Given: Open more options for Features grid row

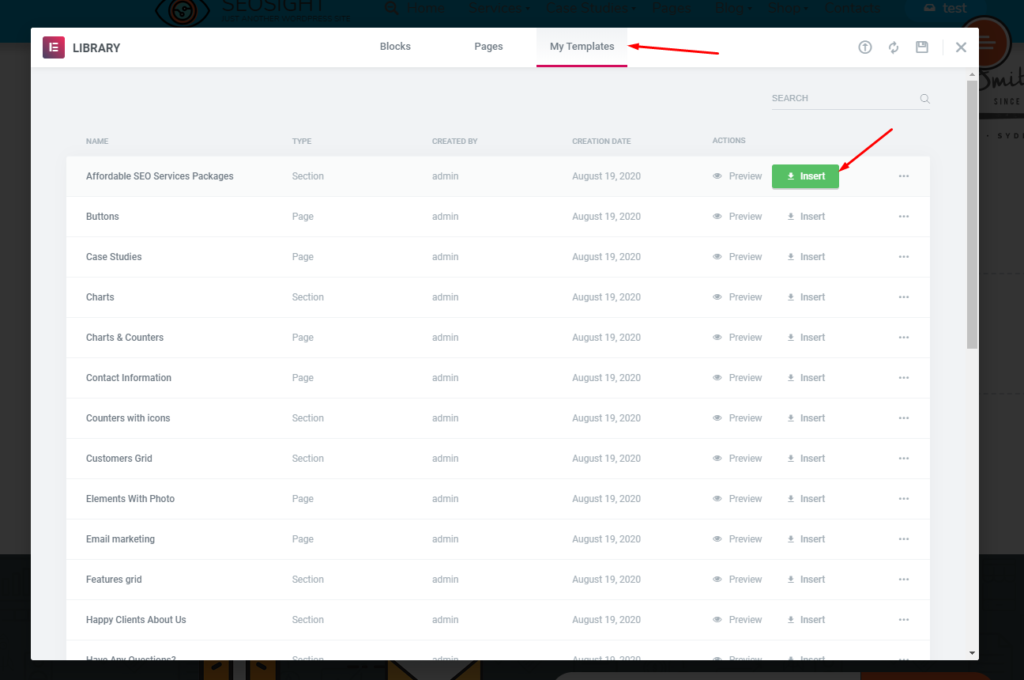Looking at the screenshot, I should coord(904,580).
